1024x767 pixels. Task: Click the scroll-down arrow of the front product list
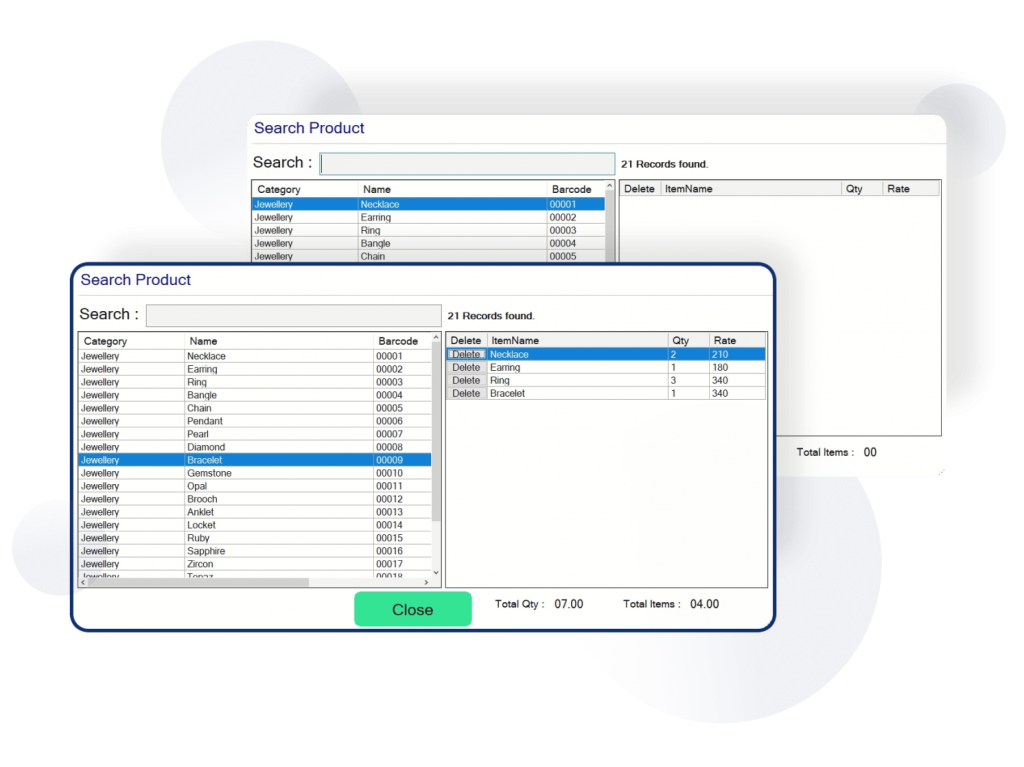[x=436, y=573]
